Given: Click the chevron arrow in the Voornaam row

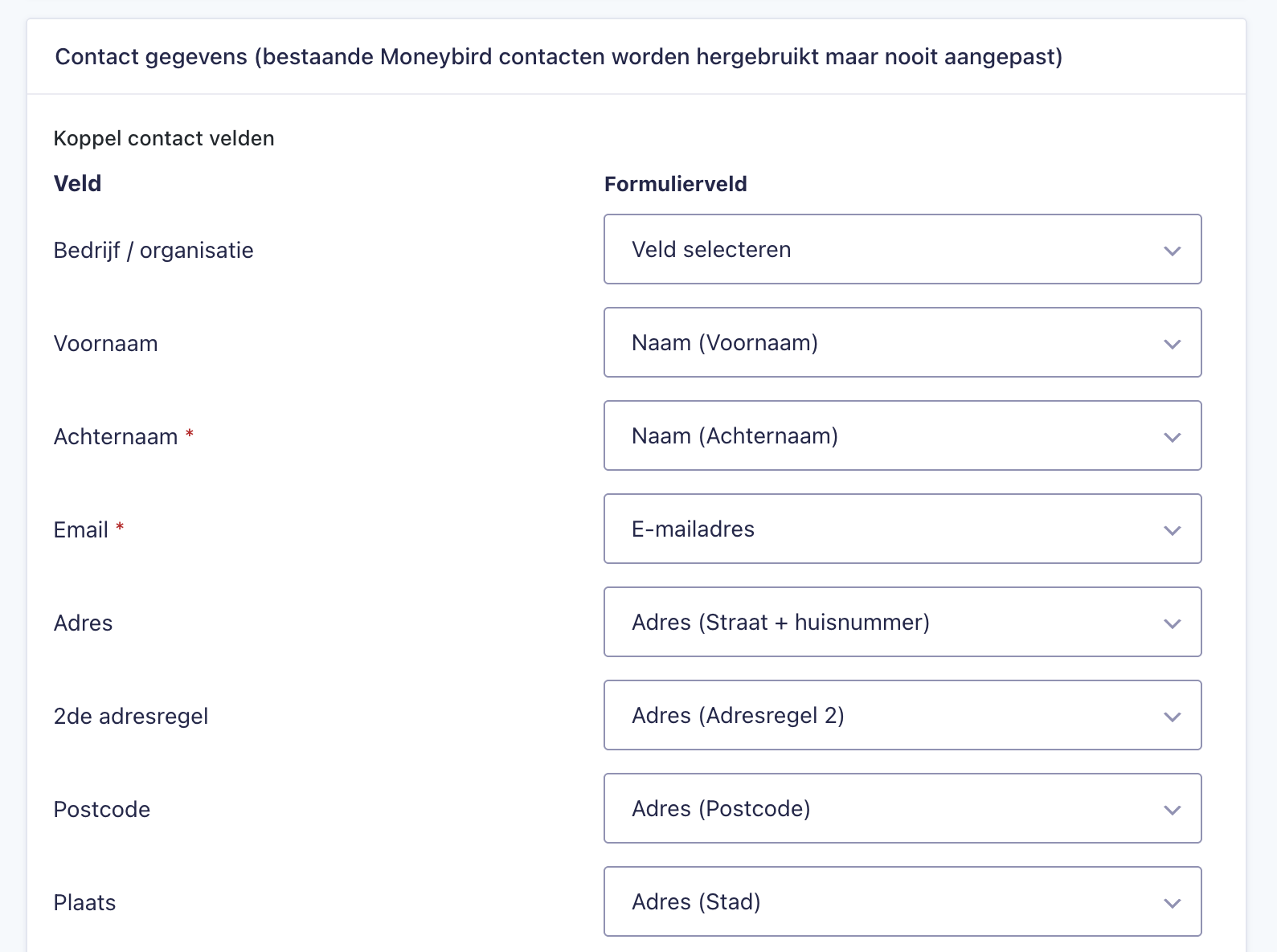Looking at the screenshot, I should tap(1172, 344).
